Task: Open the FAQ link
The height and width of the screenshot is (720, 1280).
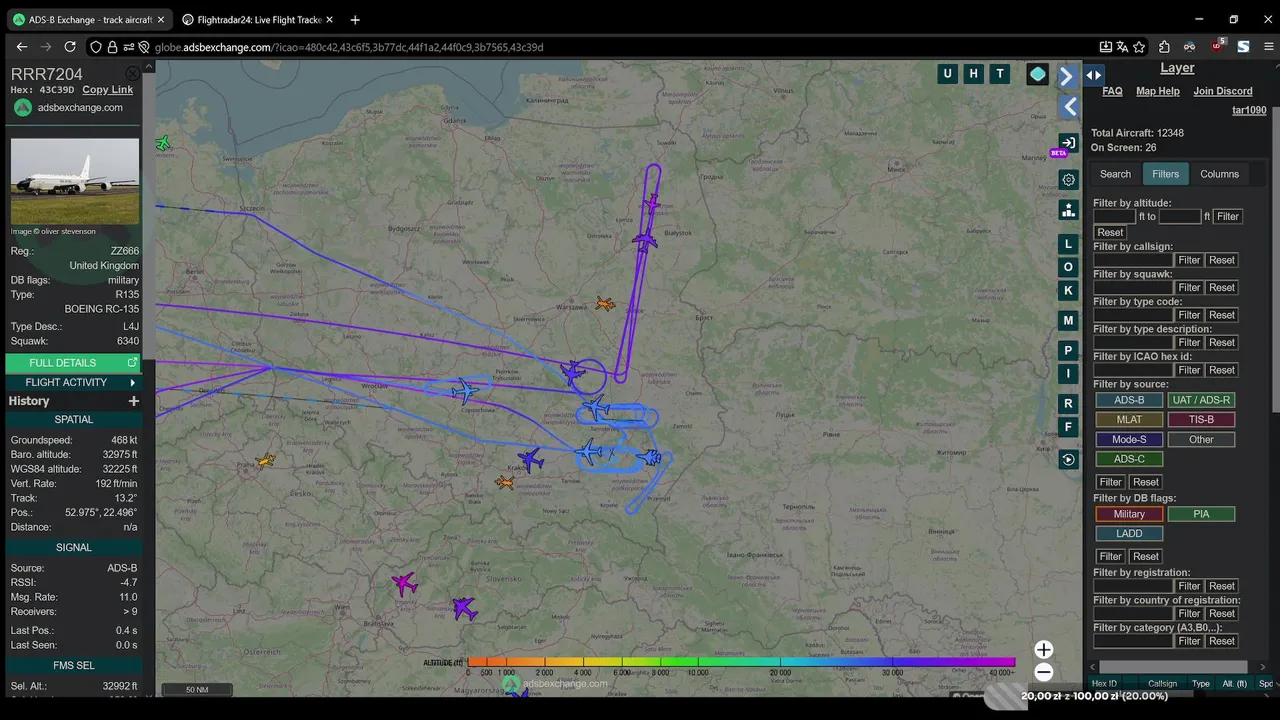Action: click(x=1112, y=91)
